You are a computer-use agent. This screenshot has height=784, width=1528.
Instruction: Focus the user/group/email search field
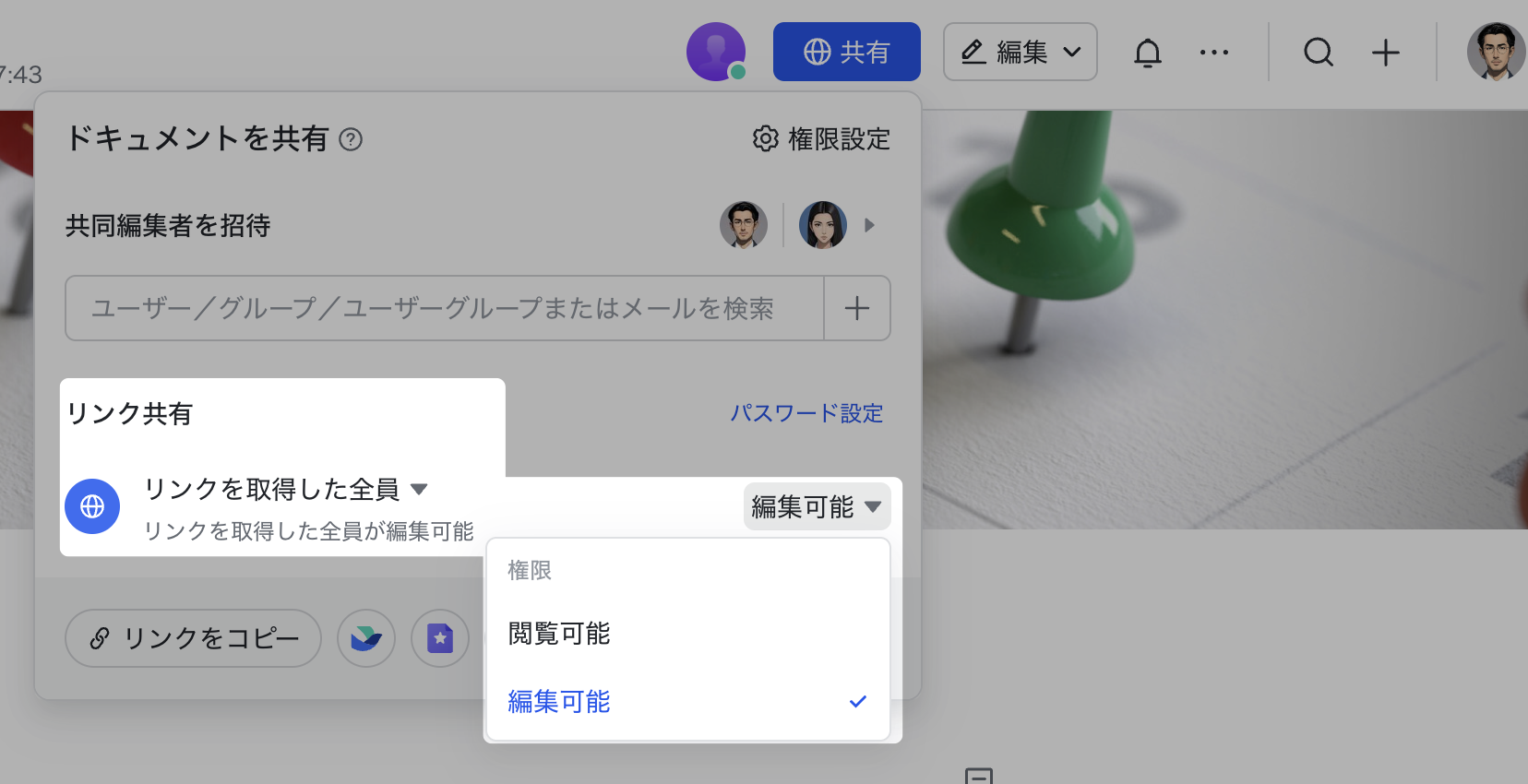[445, 308]
